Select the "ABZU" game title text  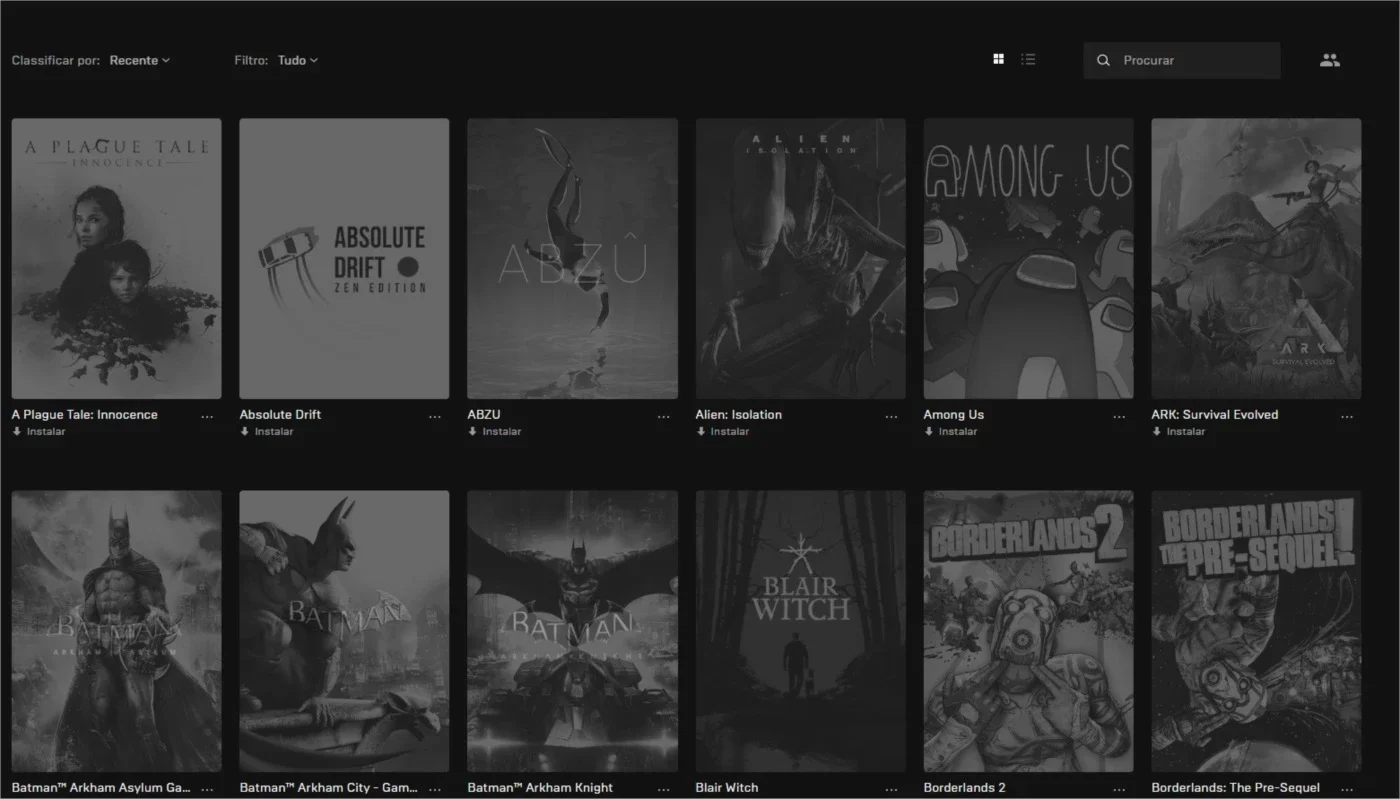[484, 415]
